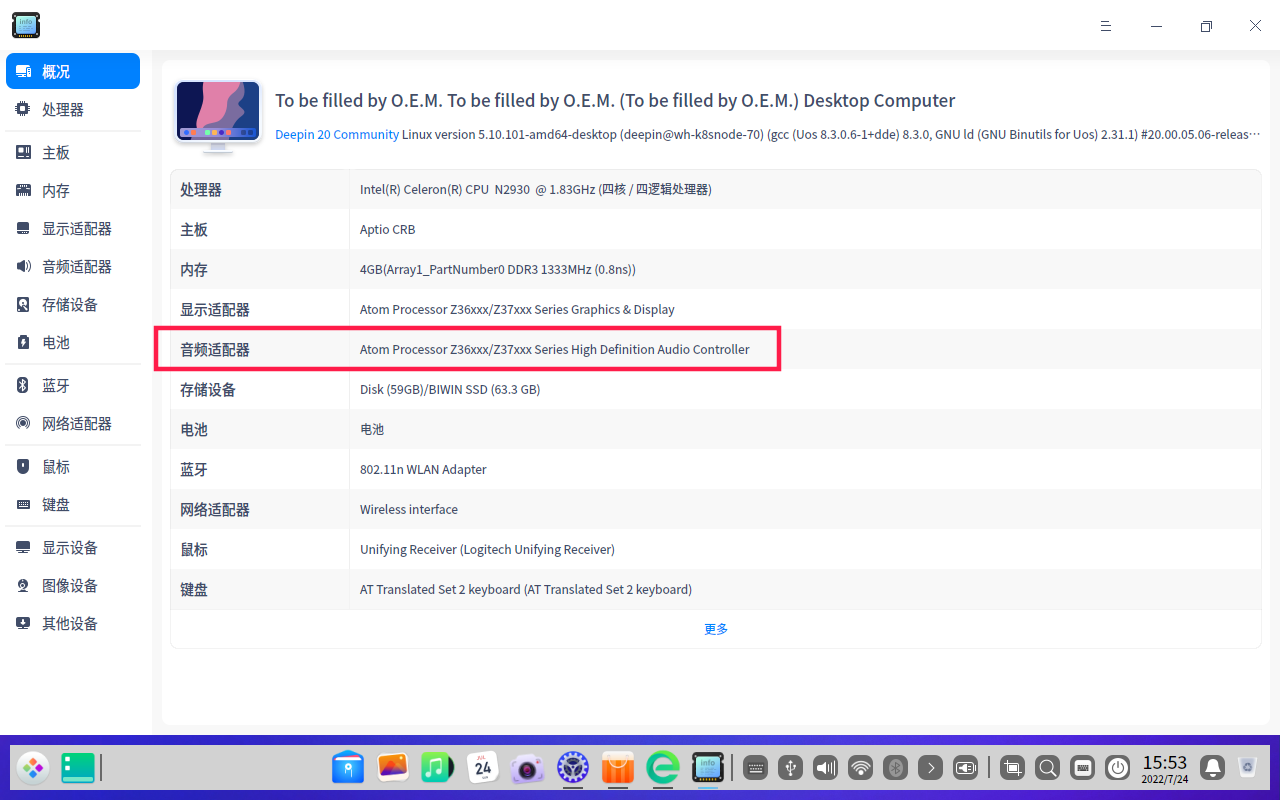Click the Series Graphics & Display value
The width and height of the screenshot is (1280, 800).
coord(517,309)
